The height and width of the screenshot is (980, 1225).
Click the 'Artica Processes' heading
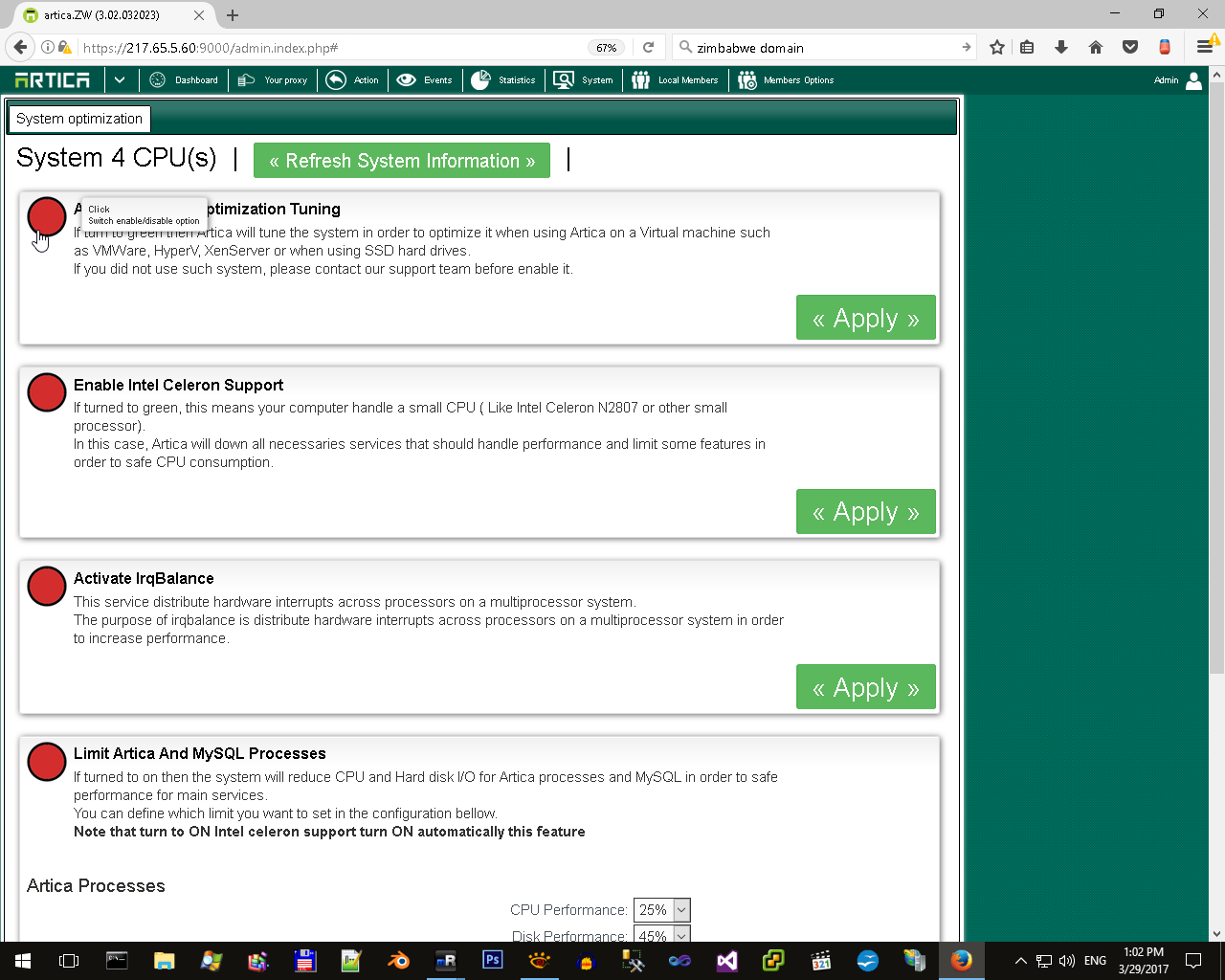96,886
